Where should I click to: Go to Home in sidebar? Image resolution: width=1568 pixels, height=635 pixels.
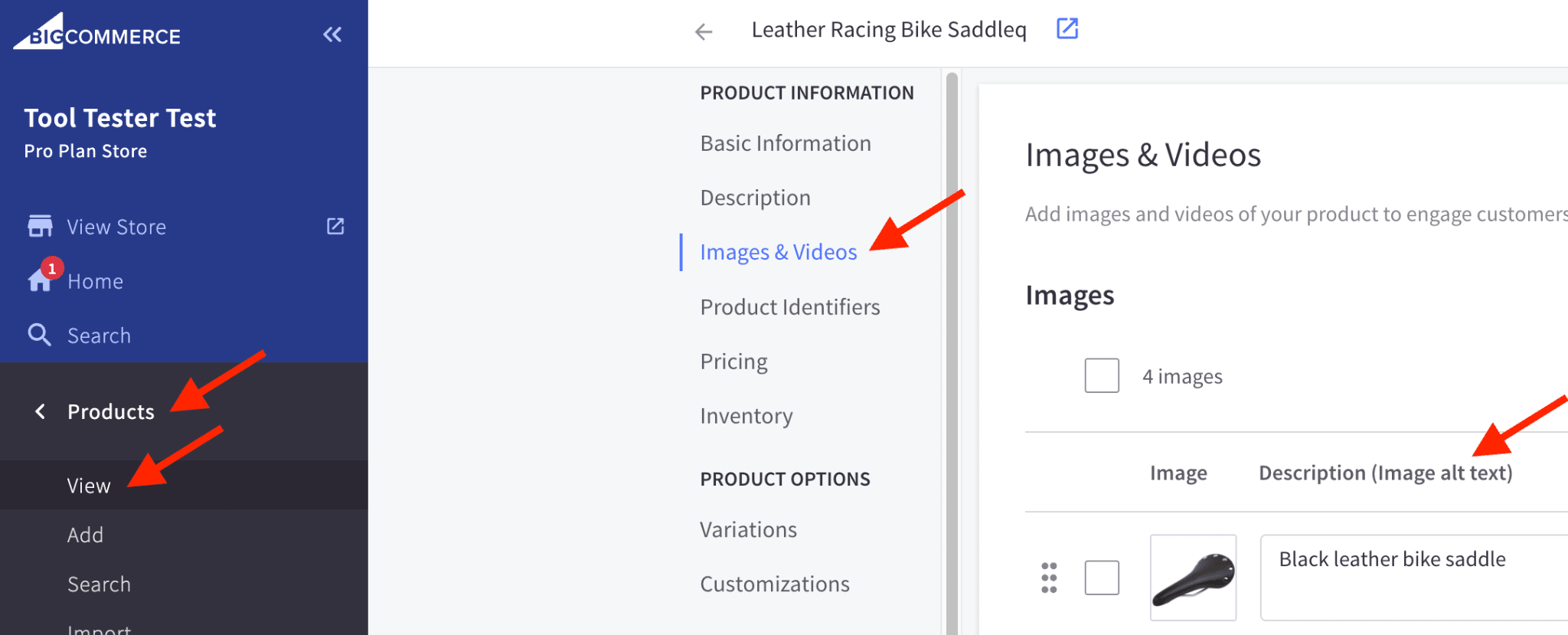(95, 281)
